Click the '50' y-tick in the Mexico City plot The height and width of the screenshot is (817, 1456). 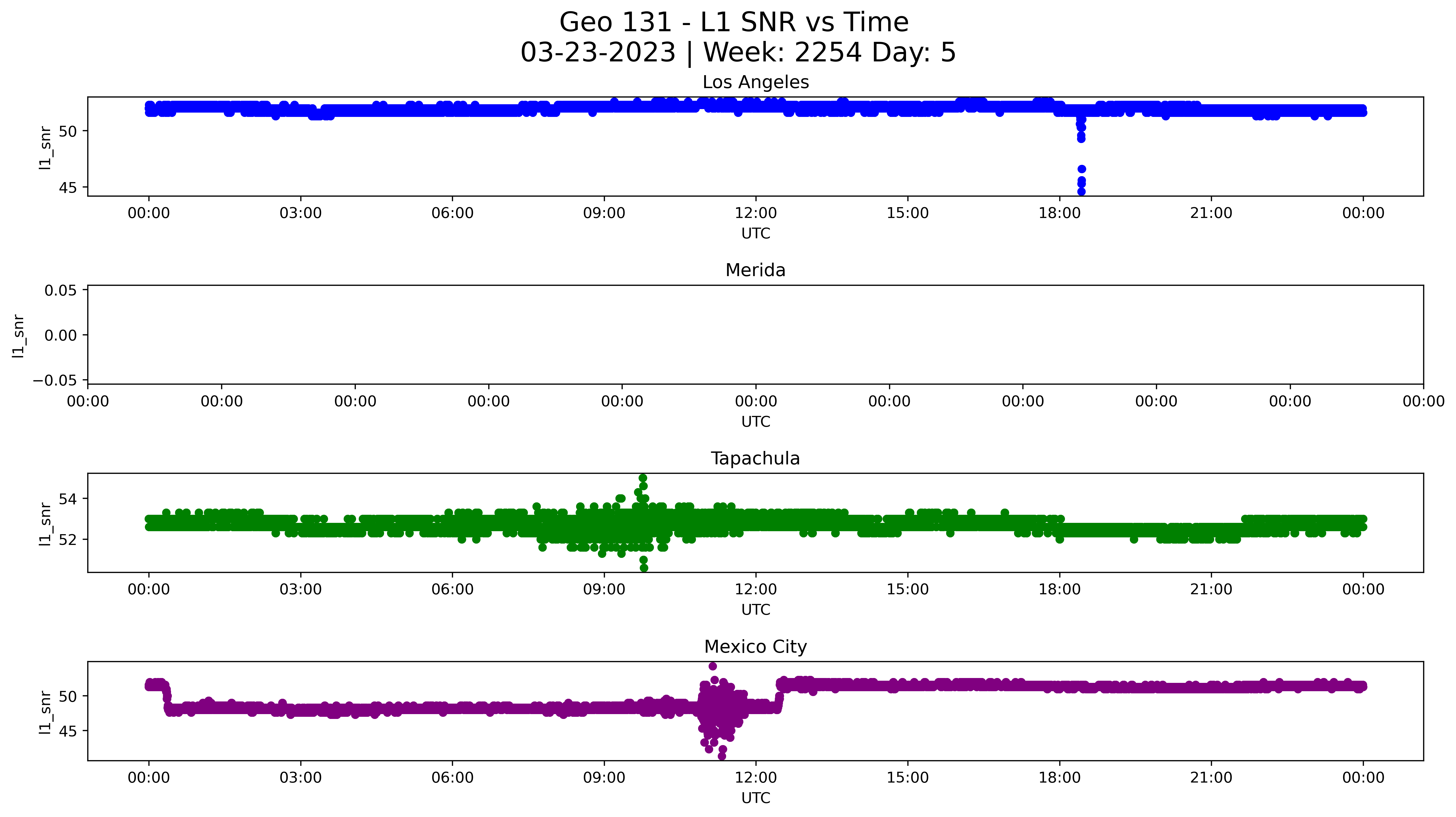(67, 697)
